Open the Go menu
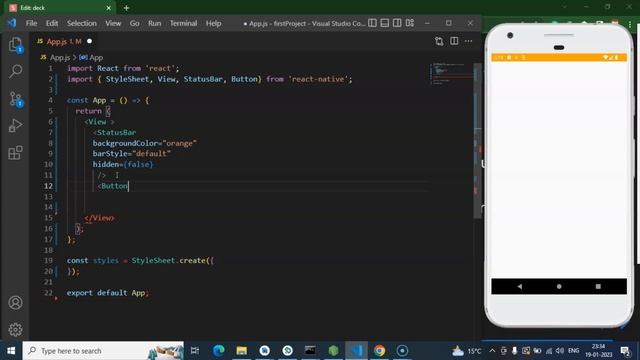 click(134, 23)
